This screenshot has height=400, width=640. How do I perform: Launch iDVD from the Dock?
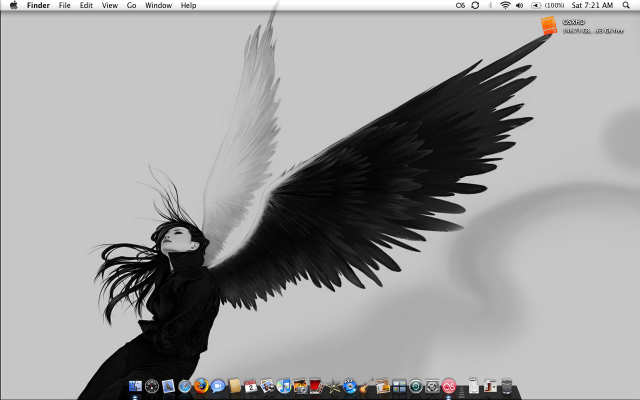[x=350, y=386]
